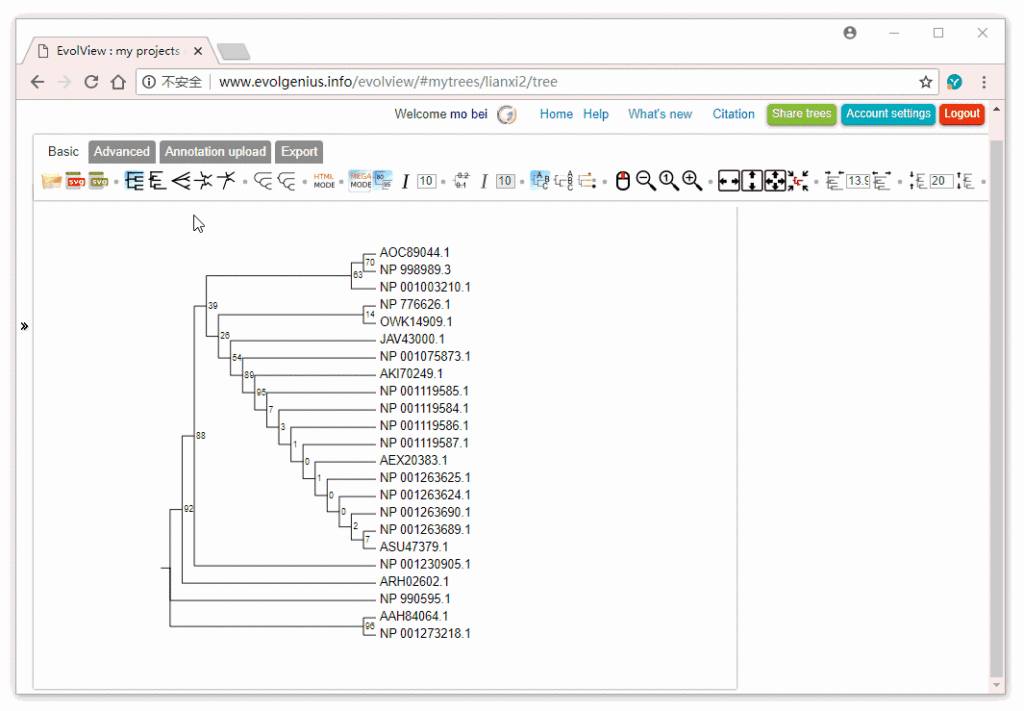Click the Share trees button
Image resolution: width=1024 pixels, height=711 pixels.
[x=801, y=114]
